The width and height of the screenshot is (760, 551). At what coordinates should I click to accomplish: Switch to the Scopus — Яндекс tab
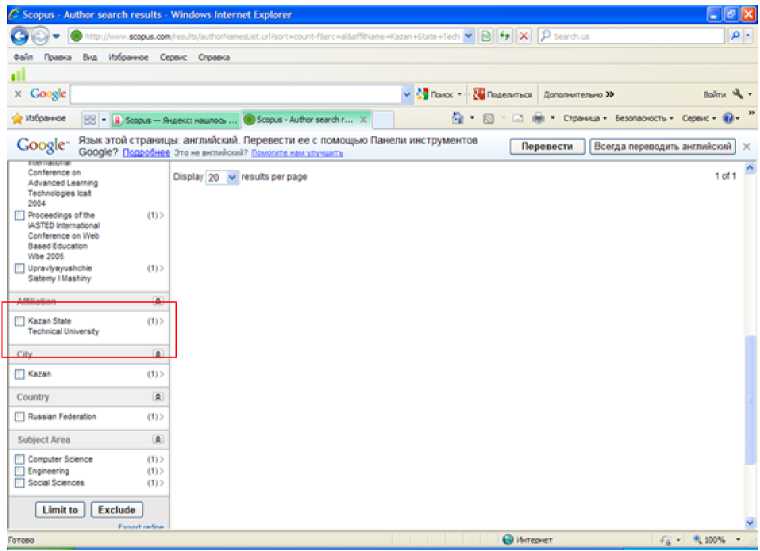click(175, 120)
